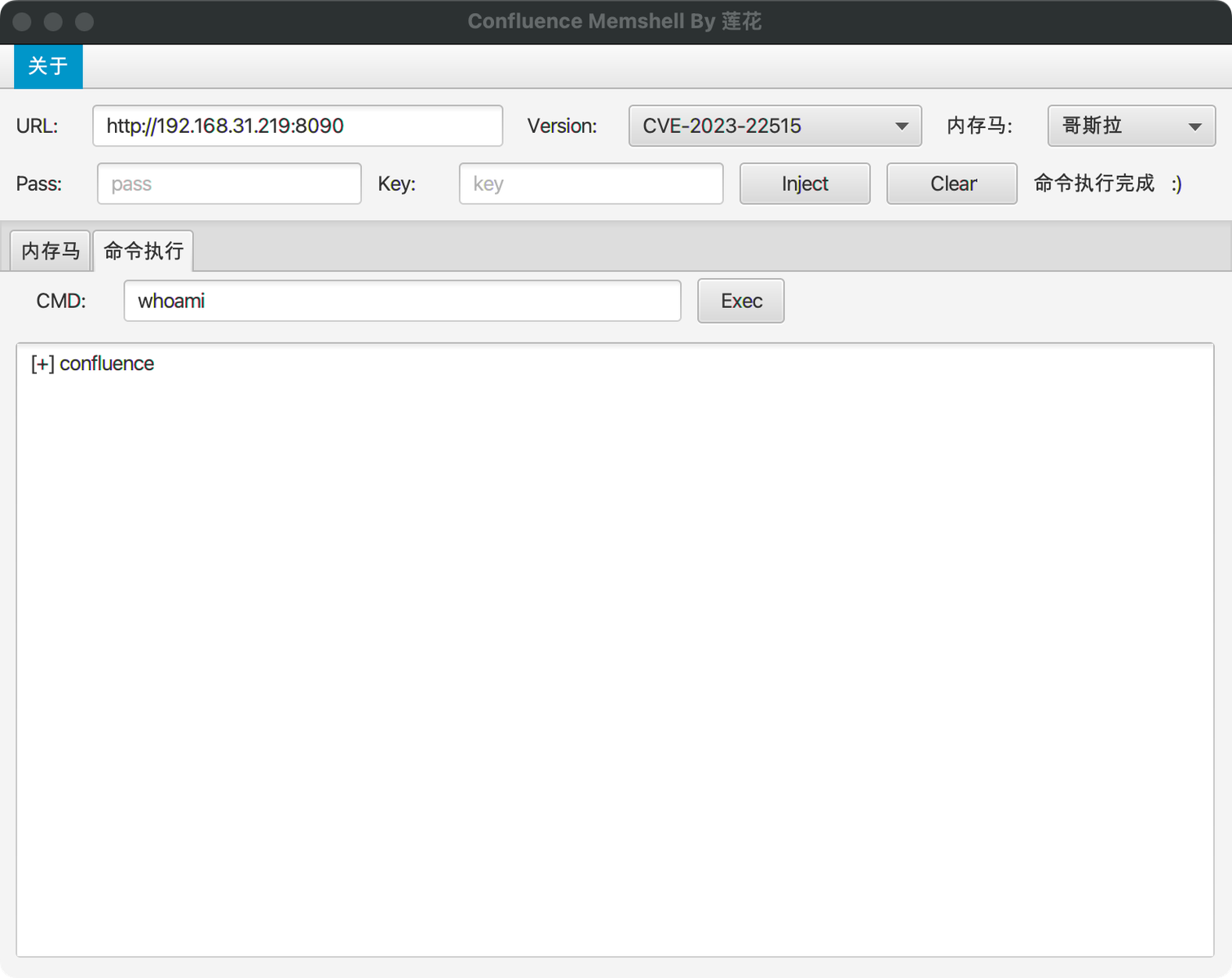Maximize the Confluence Memshell window
Viewport: 1232px width, 978px height.
pos(84,22)
